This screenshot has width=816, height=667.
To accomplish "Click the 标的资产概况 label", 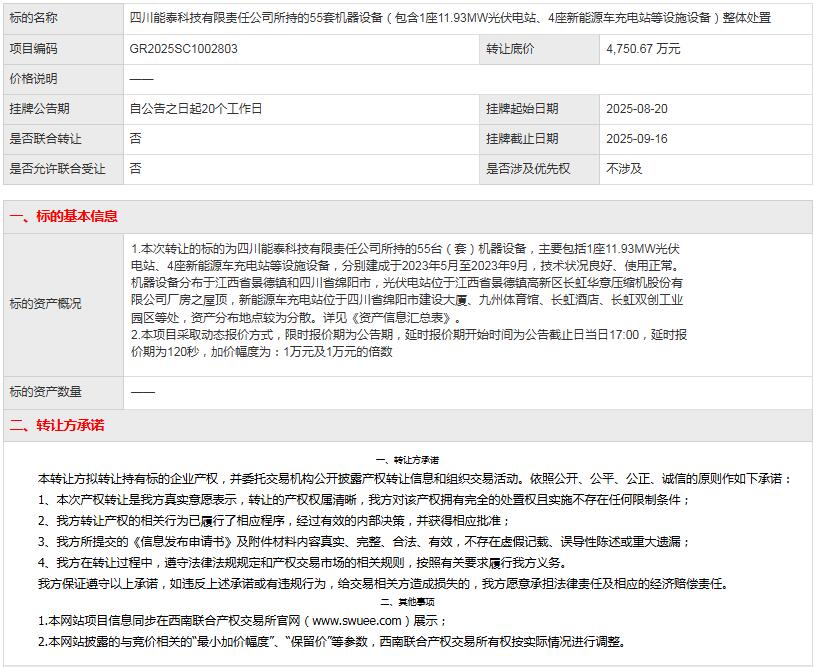I will (45, 304).
